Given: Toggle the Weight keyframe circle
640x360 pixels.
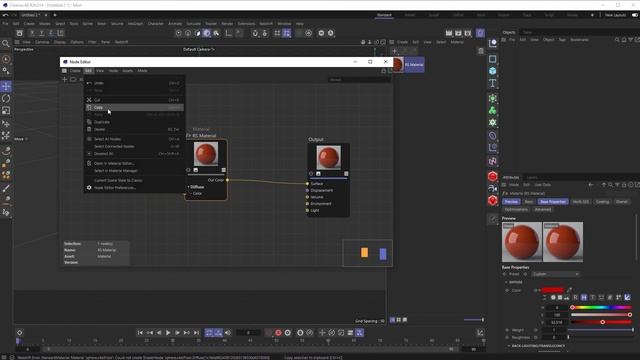Looking at the screenshot, I should tap(507, 330).
